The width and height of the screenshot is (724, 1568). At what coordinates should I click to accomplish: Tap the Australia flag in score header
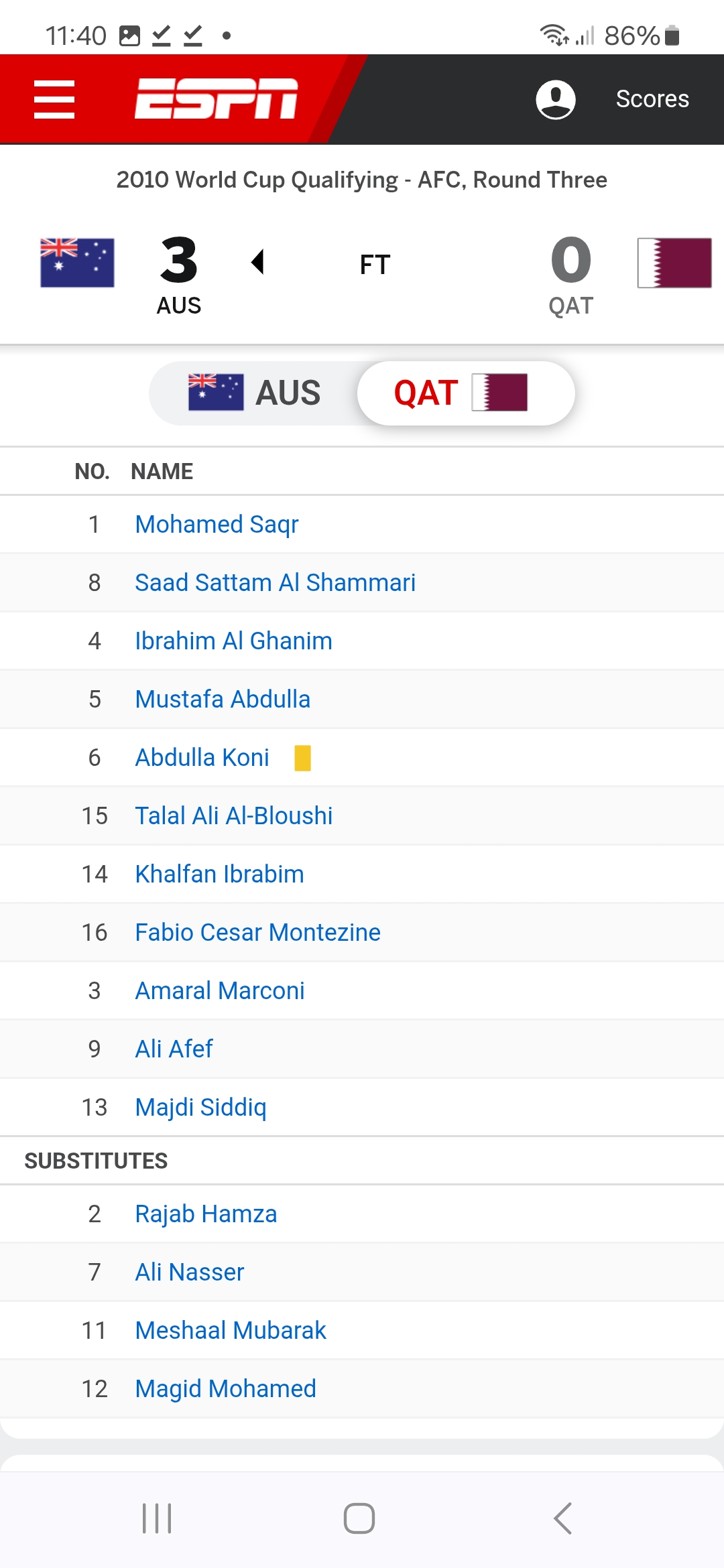pyautogui.click(x=77, y=263)
